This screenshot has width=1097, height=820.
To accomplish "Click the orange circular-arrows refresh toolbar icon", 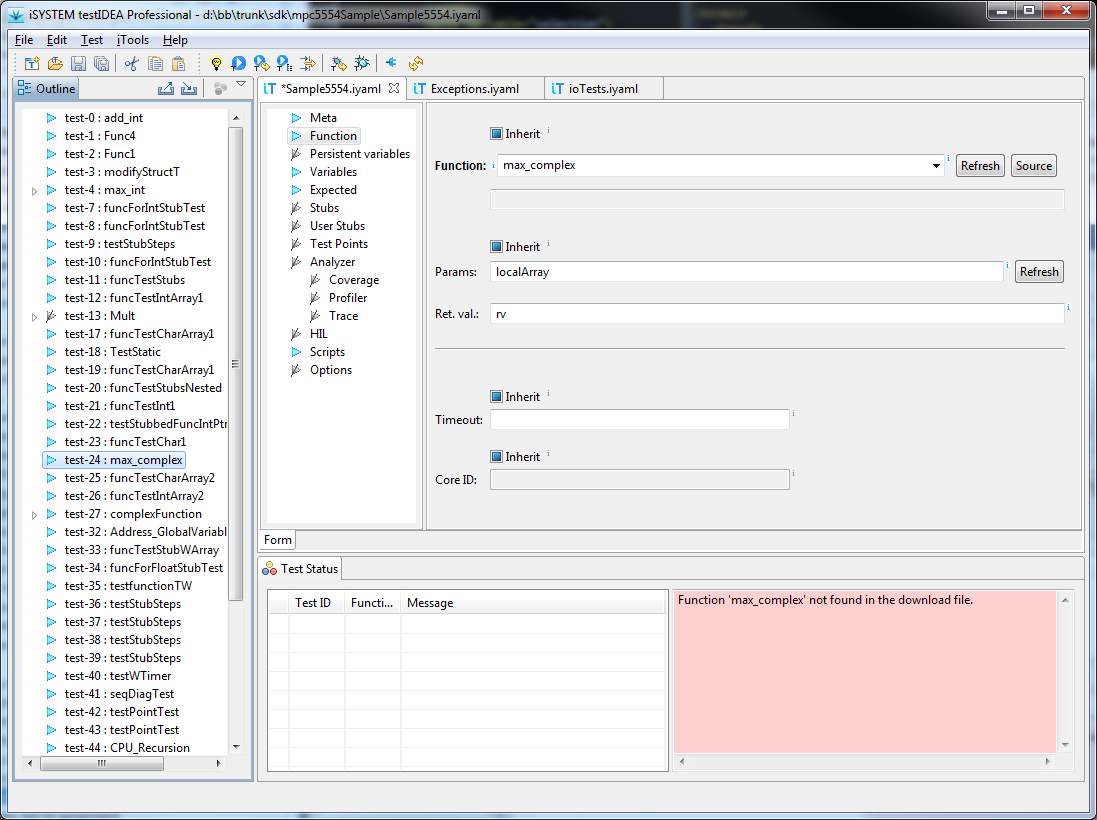I will (x=416, y=64).
